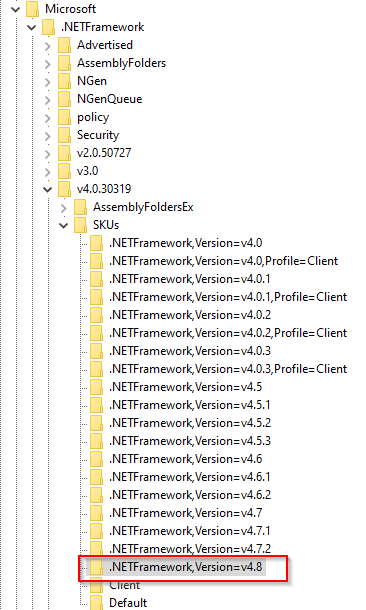This screenshot has height=610, width=366.
Task: Select the Default key under SKUs
Action: click(128, 603)
